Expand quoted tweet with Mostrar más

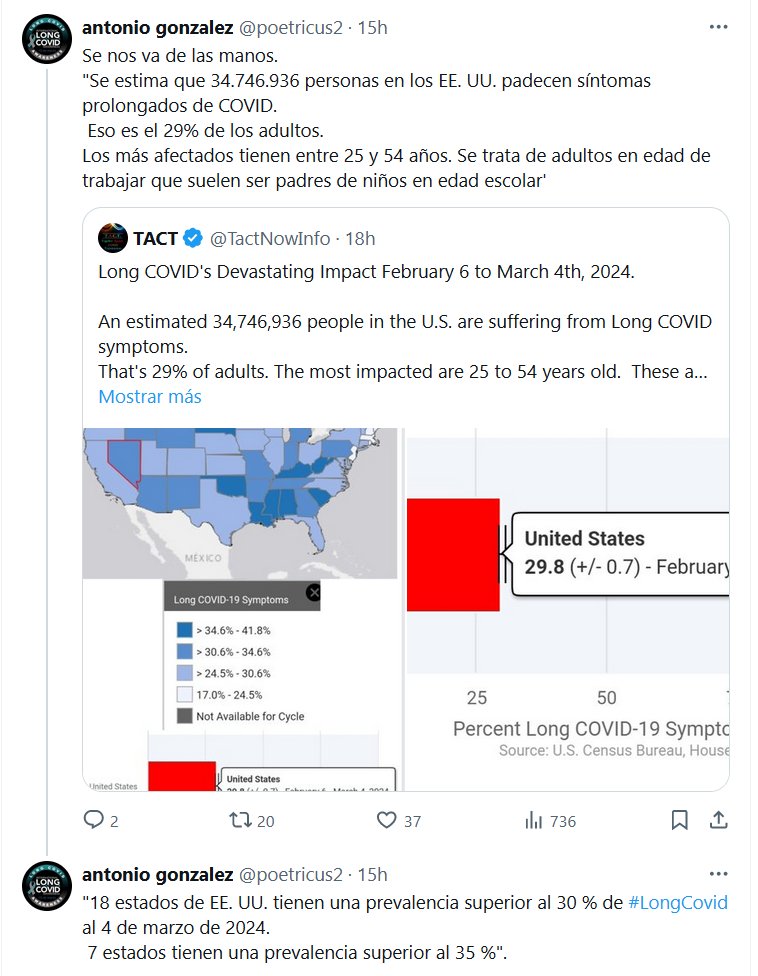149,397
